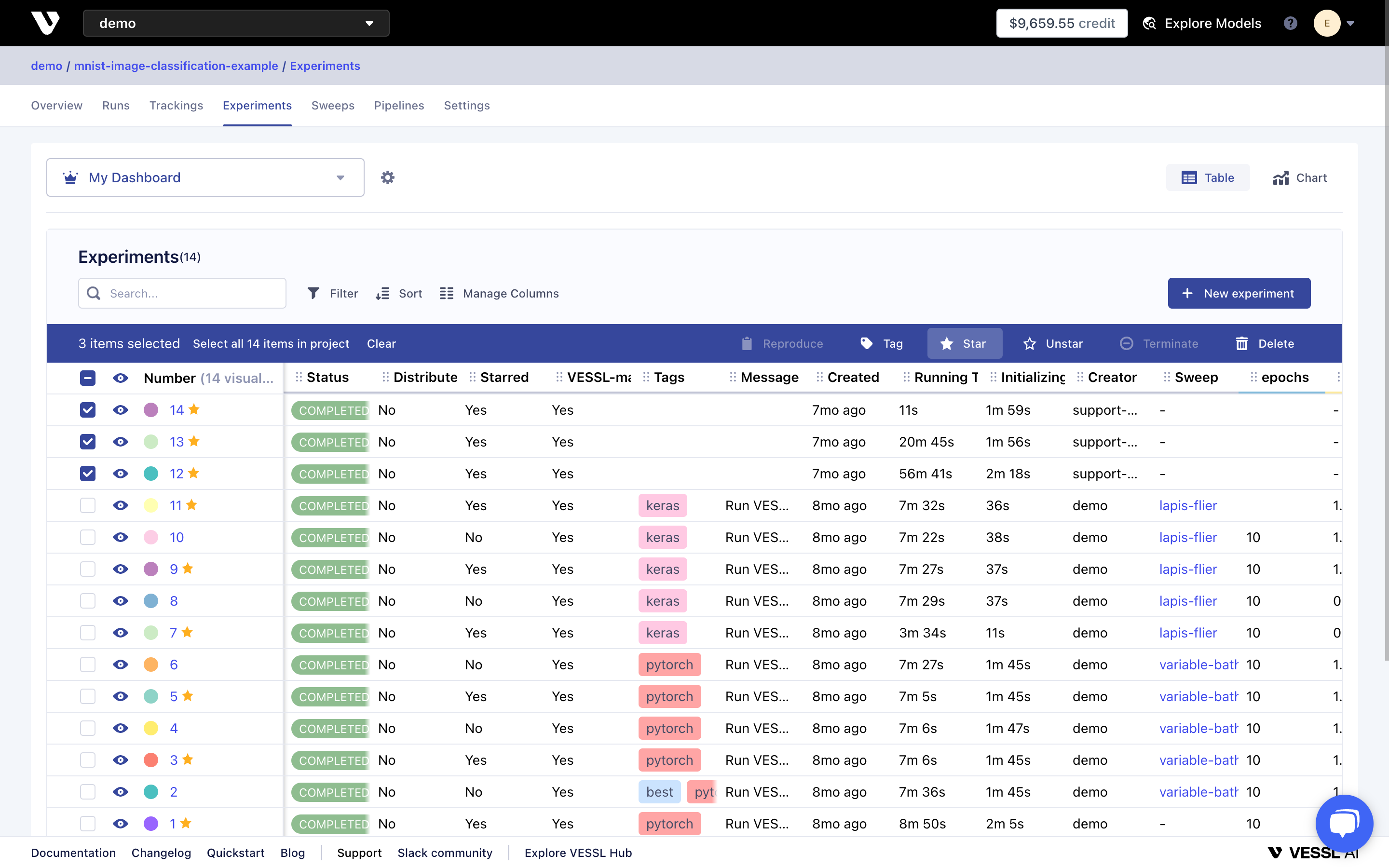Open the chat support bubble
1389x868 pixels.
pos(1344,823)
